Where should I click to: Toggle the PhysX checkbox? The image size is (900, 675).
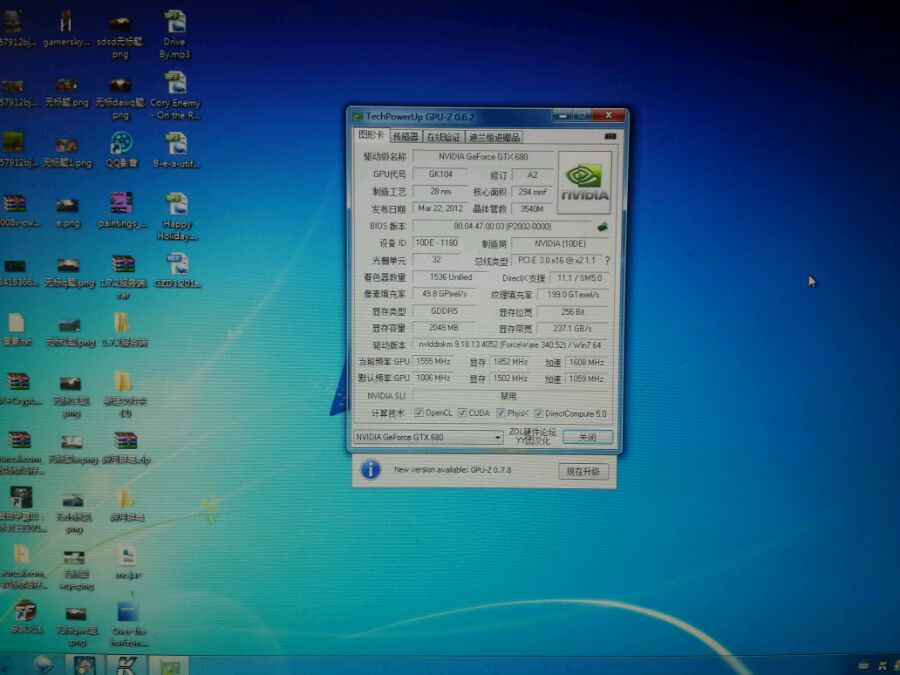coord(501,413)
